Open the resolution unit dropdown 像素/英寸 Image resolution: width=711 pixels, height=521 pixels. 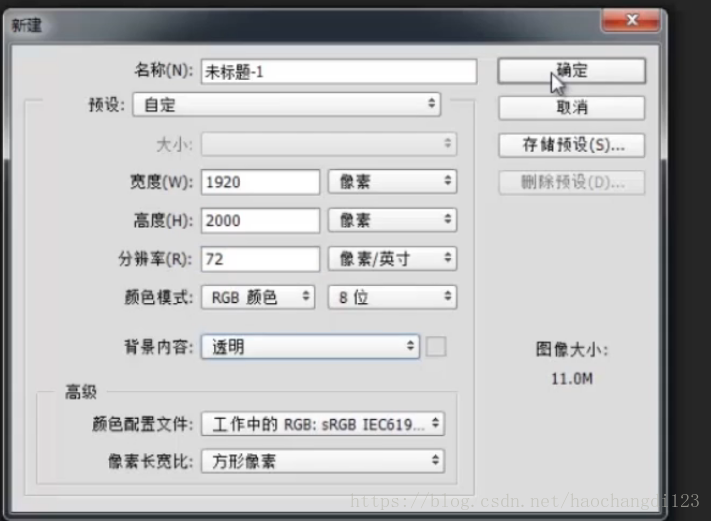[392, 259]
